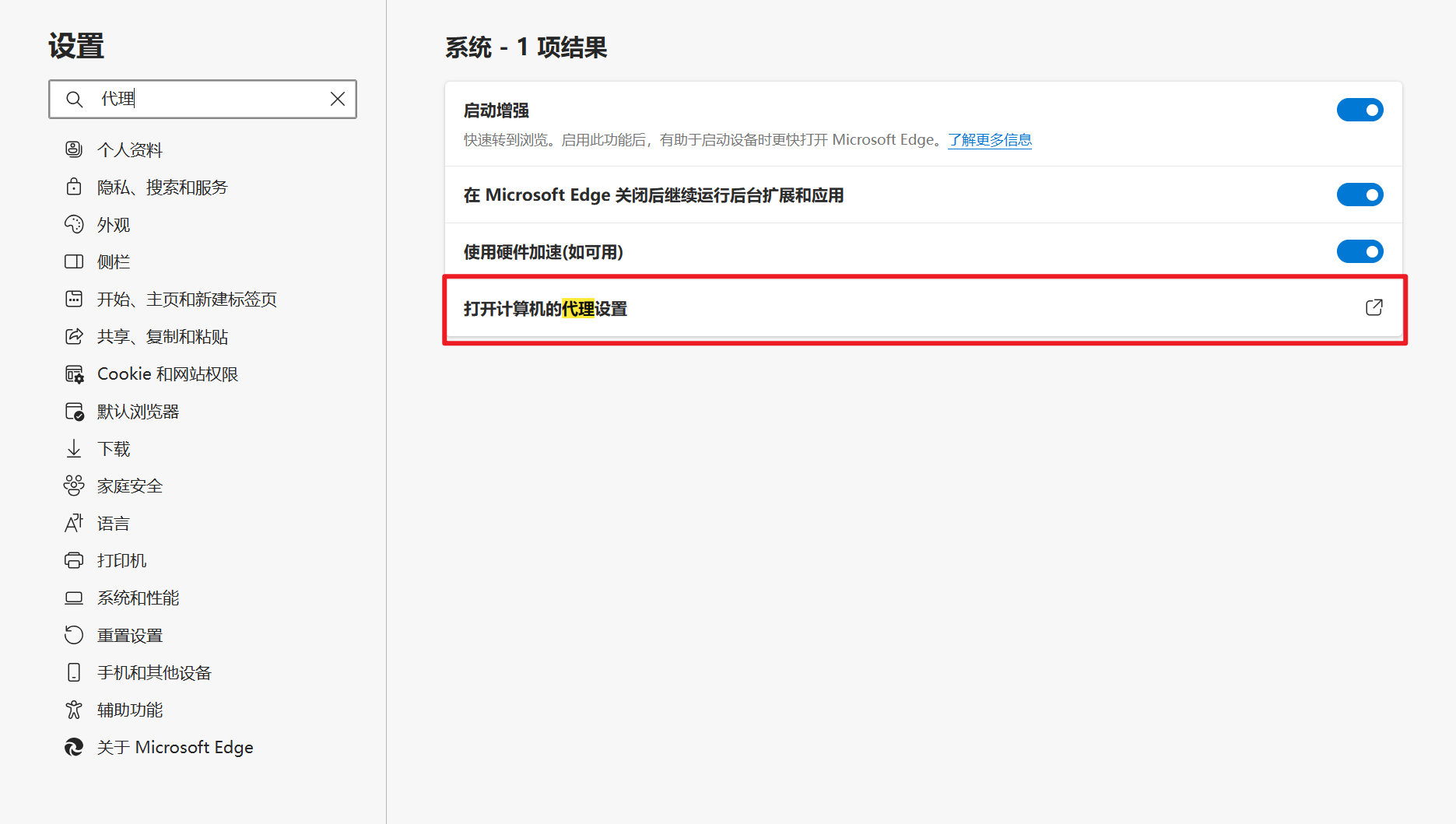Screen dimensions: 1456x824
Task: Click the 隐私、搜索和服务 lock icon
Action: 74,187
